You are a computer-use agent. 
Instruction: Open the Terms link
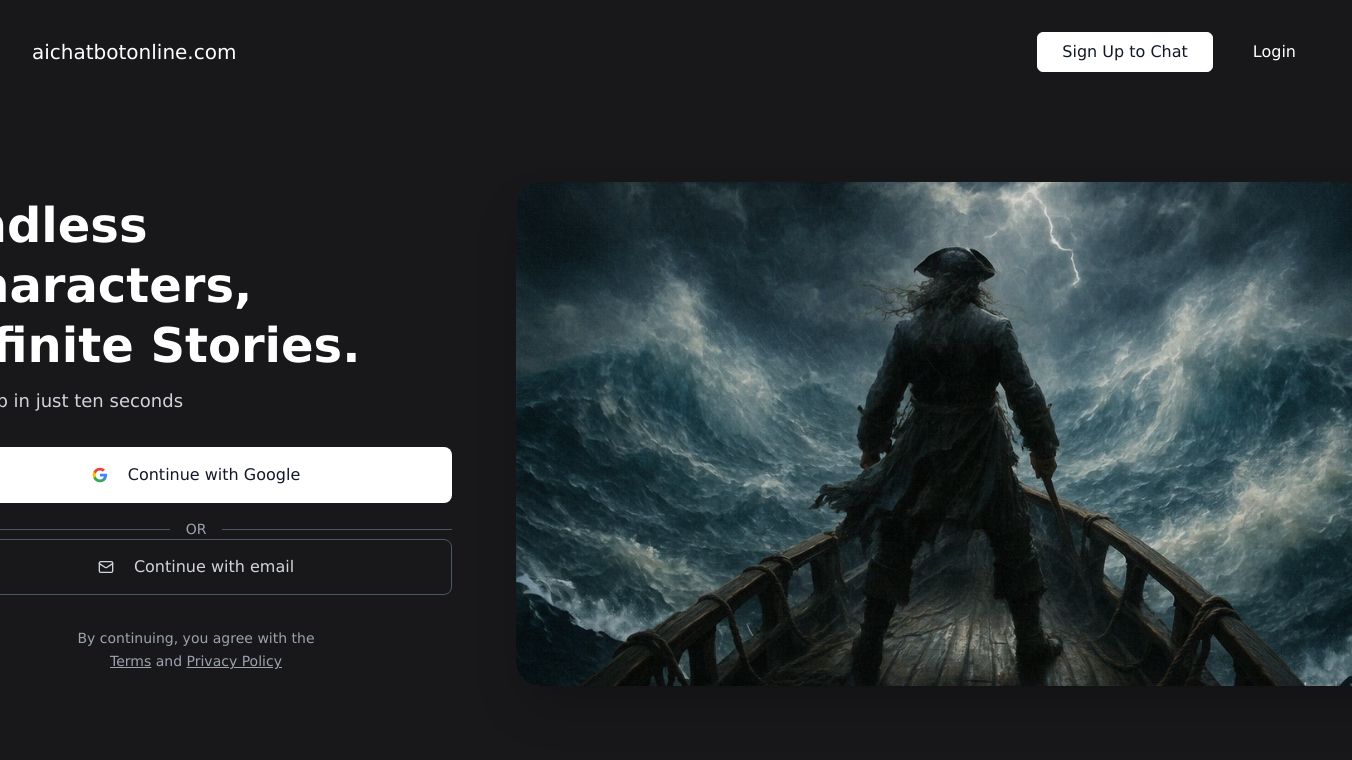pyautogui.click(x=130, y=661)
